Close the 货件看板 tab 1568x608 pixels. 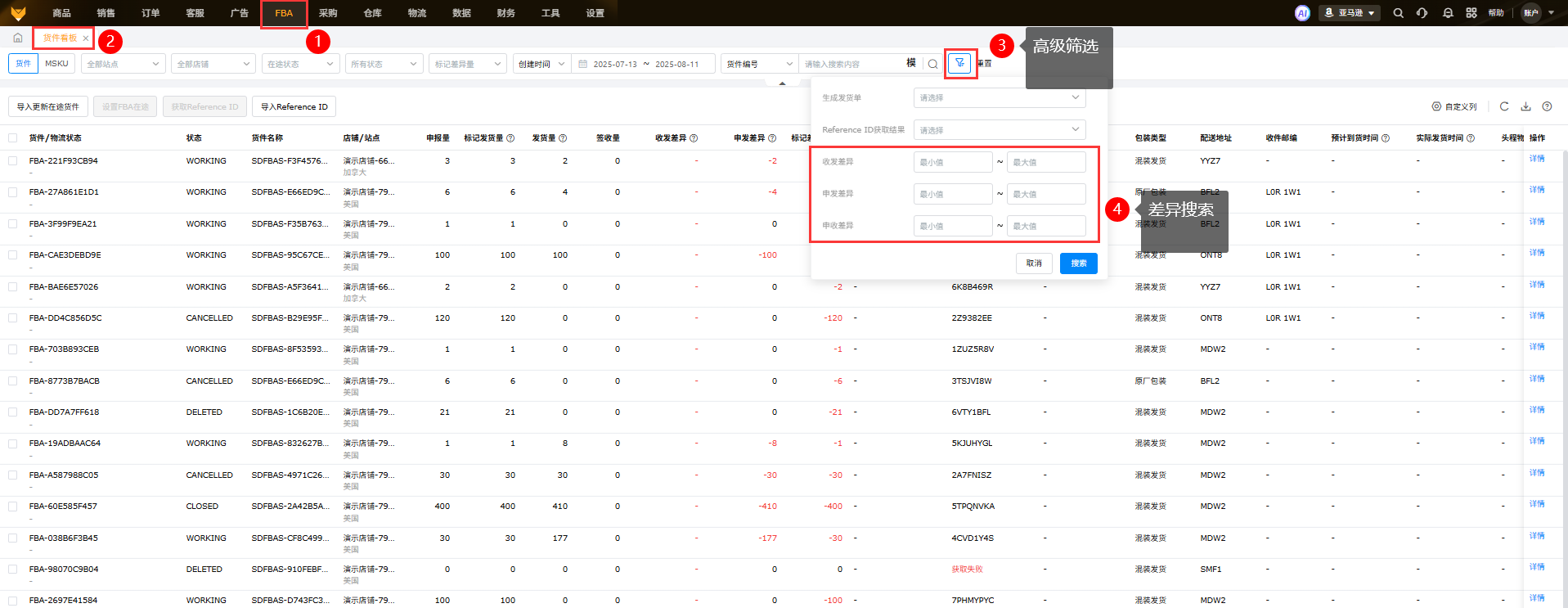pos(85,38)
